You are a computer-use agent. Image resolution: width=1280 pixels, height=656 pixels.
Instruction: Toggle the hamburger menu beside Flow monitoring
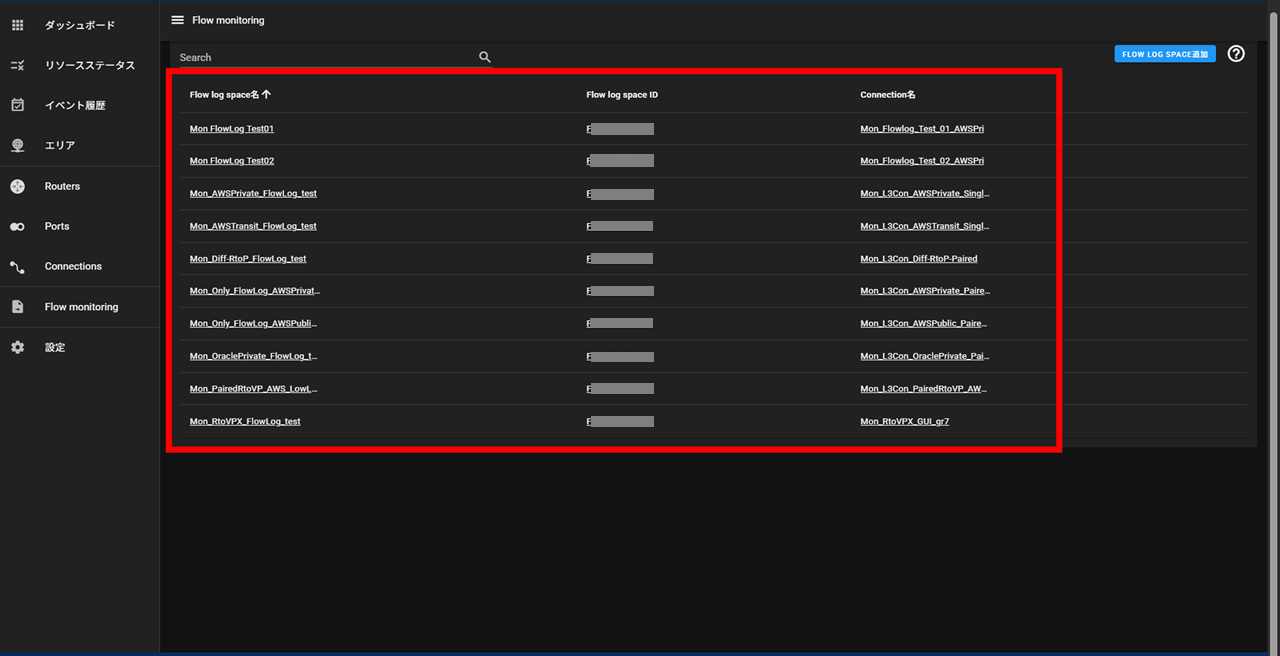(x=177, y=20)
